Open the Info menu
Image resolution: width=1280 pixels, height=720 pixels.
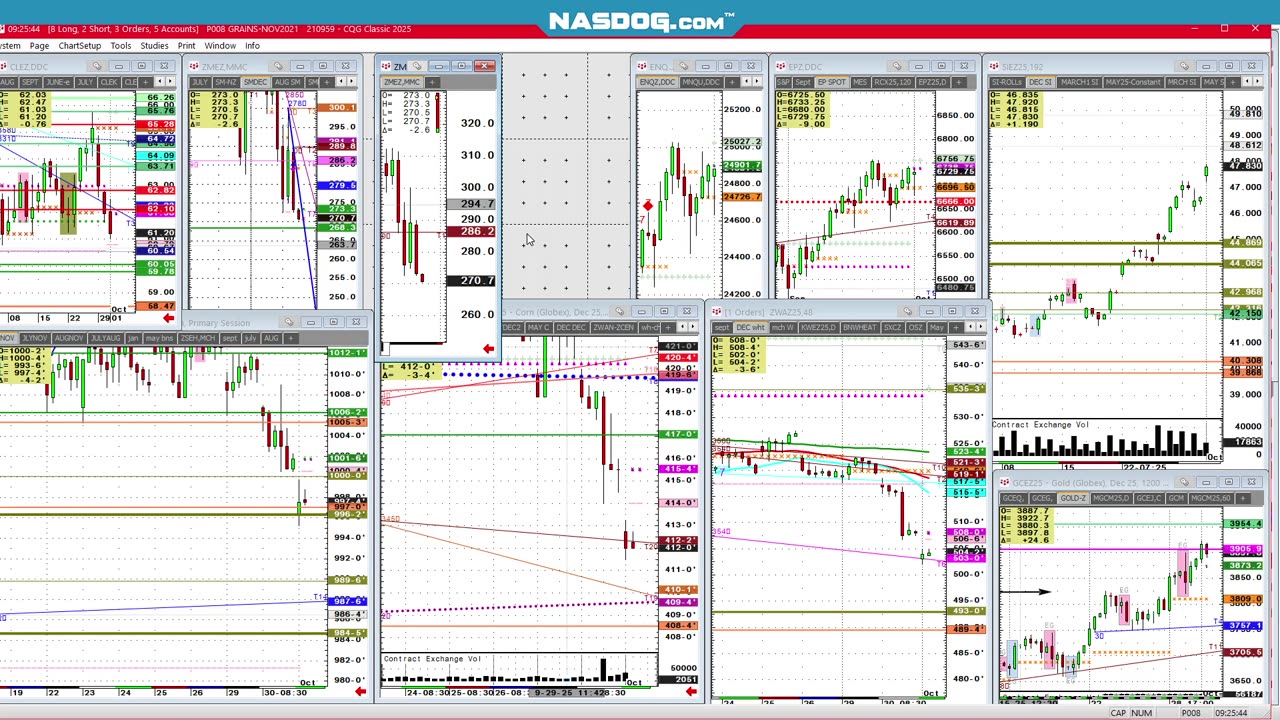coord(252,46)
